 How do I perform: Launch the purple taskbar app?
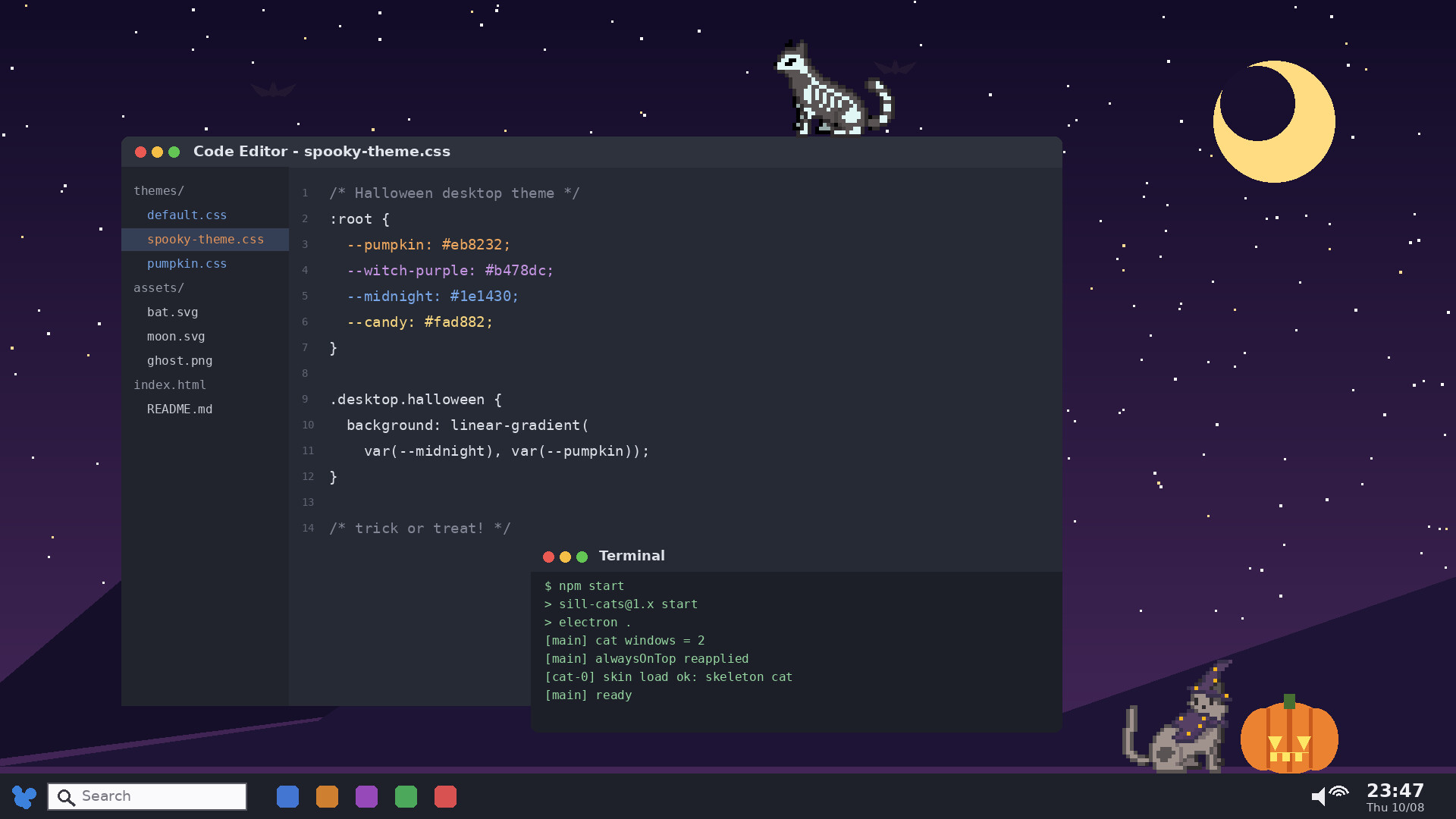pos(366,796)
